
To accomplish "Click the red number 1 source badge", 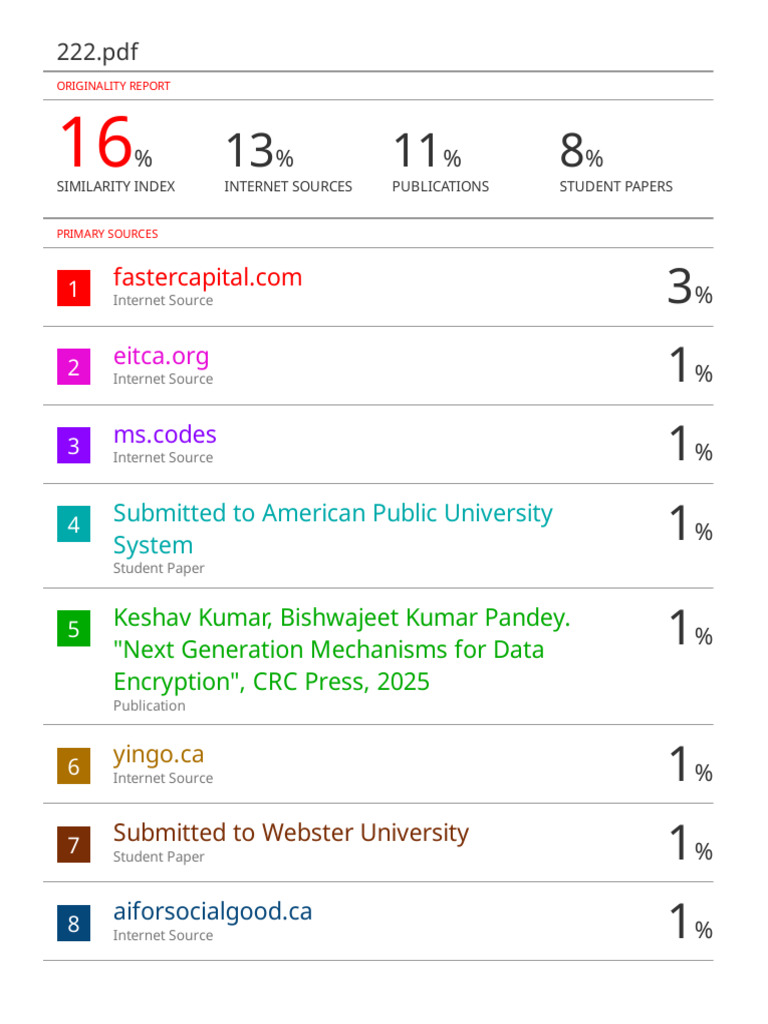I will 73,289.
